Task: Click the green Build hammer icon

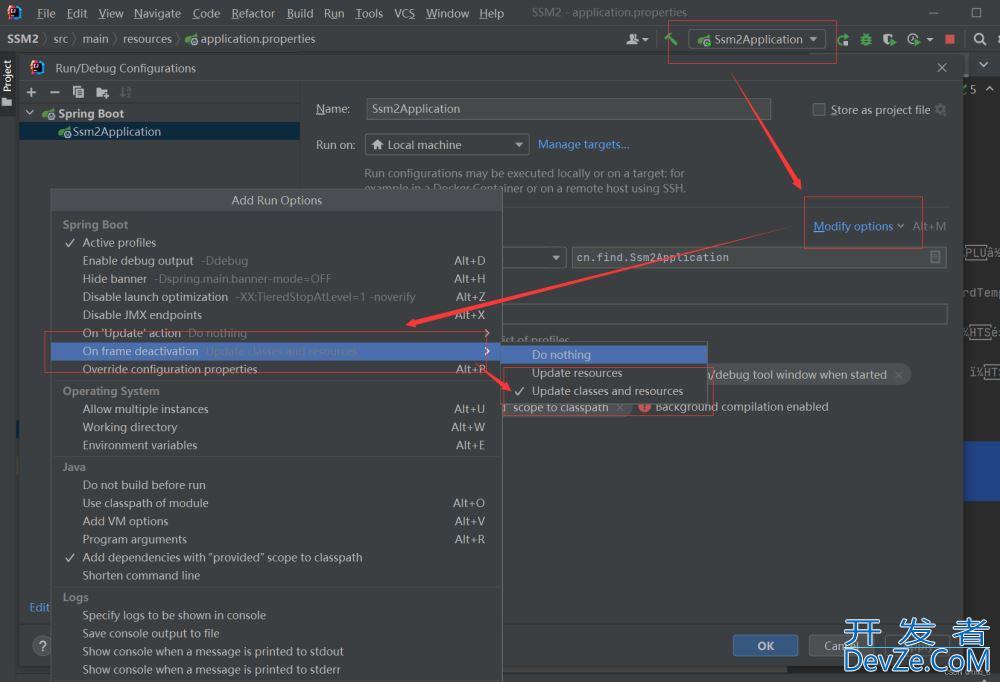Action: click(671, 40)
